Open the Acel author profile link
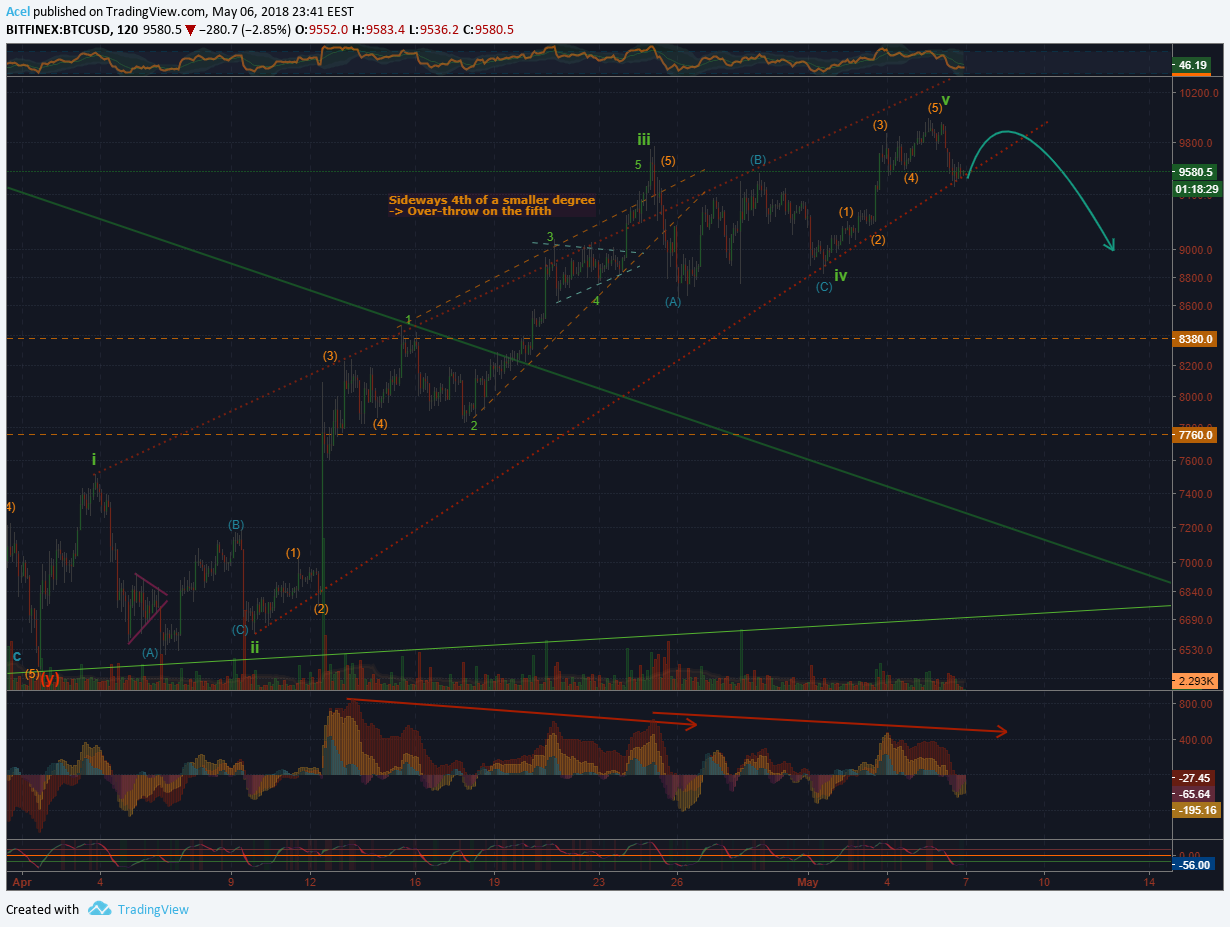This screenshot has height=927, width=1230. pos(17,11)
